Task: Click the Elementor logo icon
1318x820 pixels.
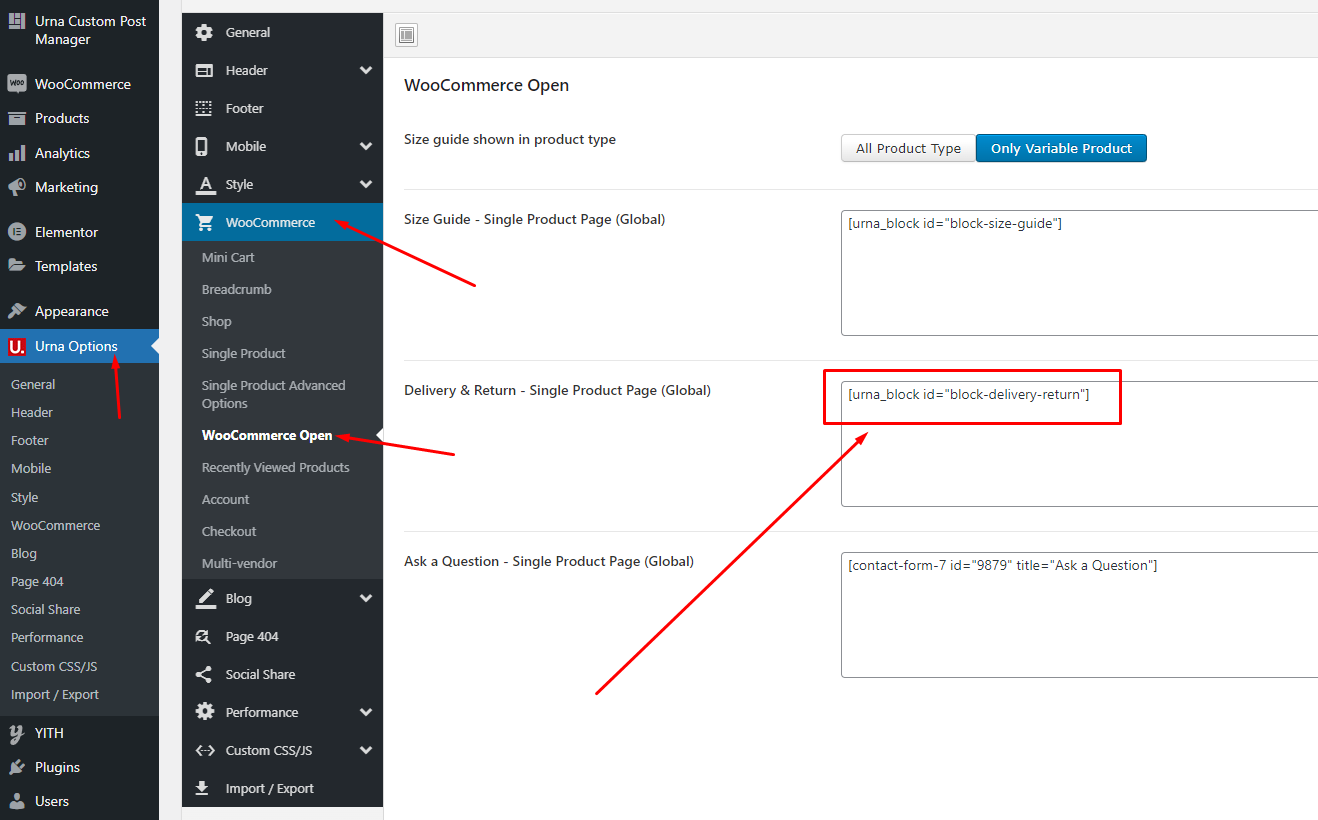Action: coord(16,232)
